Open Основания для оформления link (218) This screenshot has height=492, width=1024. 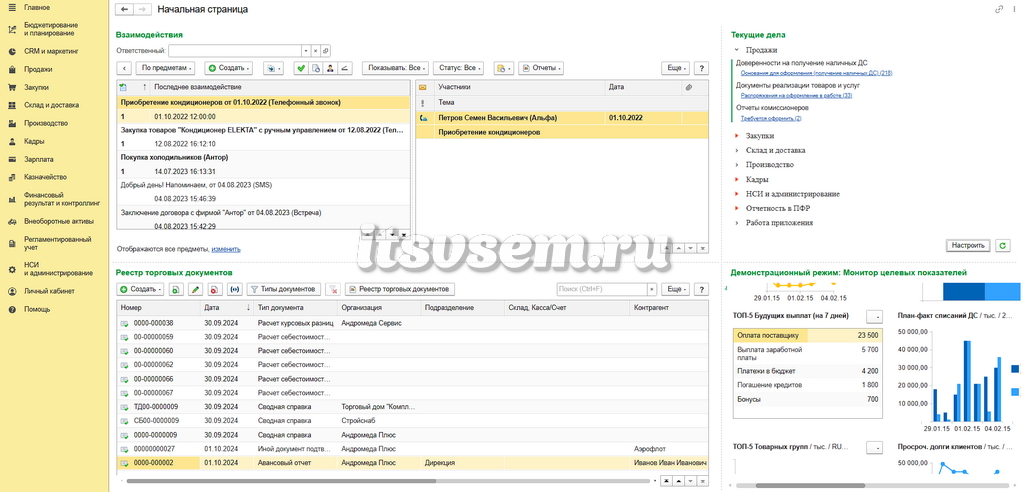click(x=816, y=73)
